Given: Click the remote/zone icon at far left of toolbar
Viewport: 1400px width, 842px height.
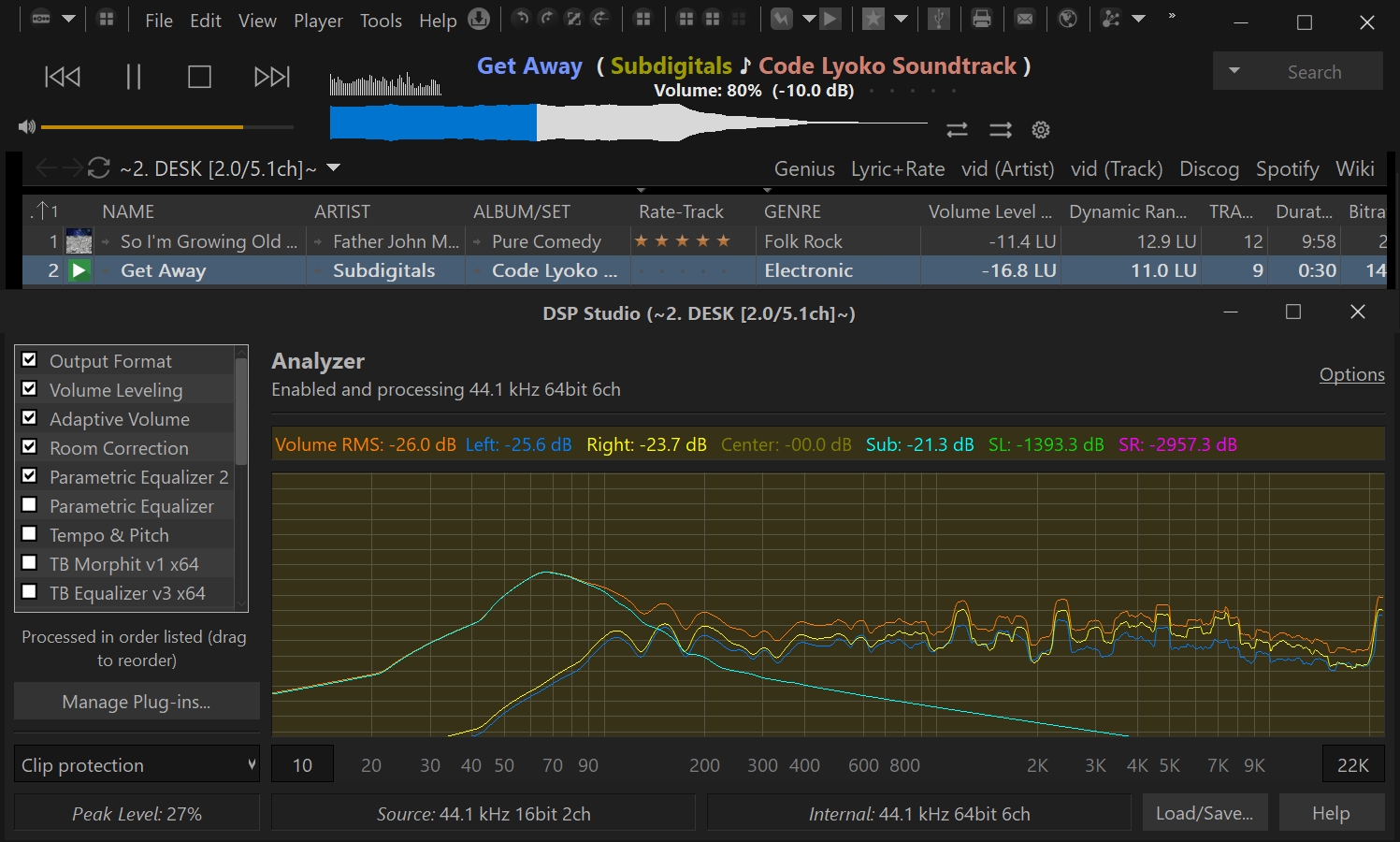Looking at the screenshot, I should point(41,19).
